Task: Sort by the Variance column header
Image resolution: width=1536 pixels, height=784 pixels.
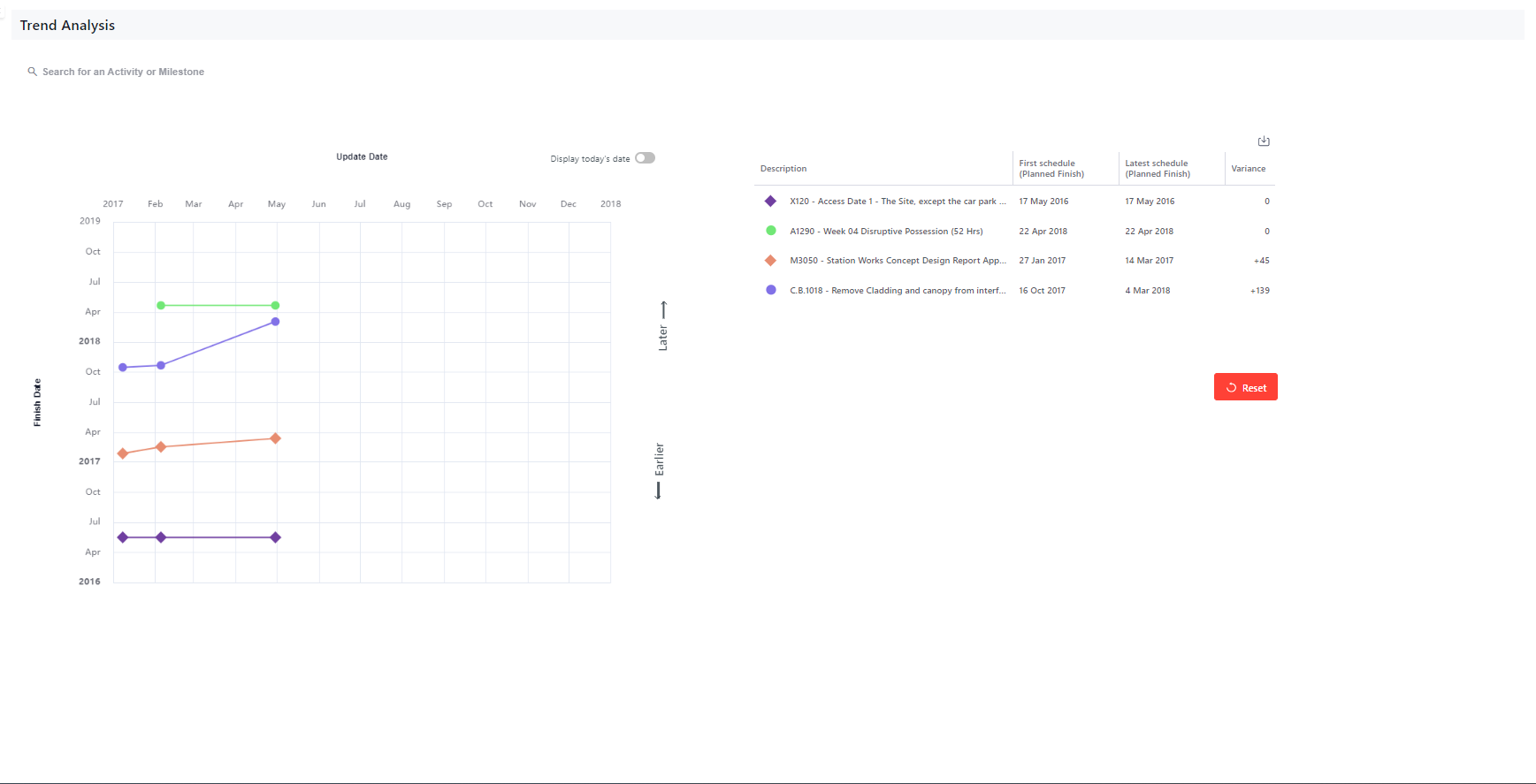Action: [x=1248, y=169]
